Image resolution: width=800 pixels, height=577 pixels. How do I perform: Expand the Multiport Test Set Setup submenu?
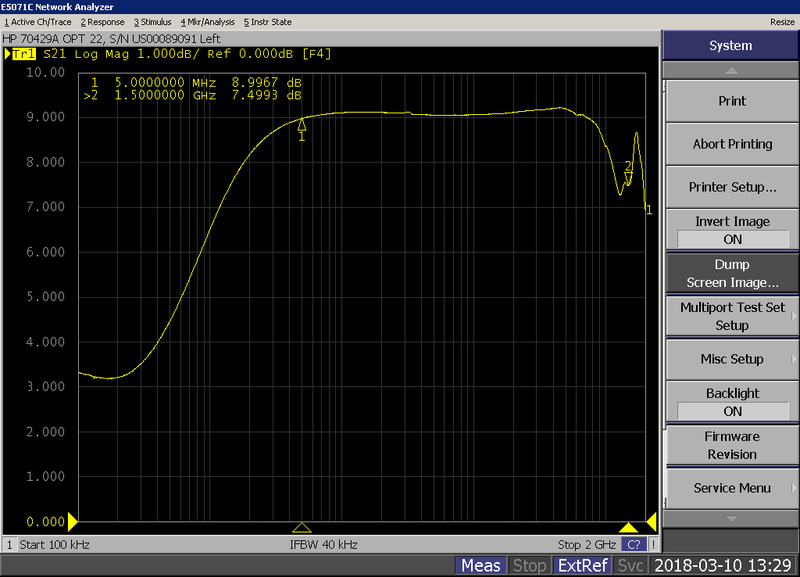tap(732, 316)
